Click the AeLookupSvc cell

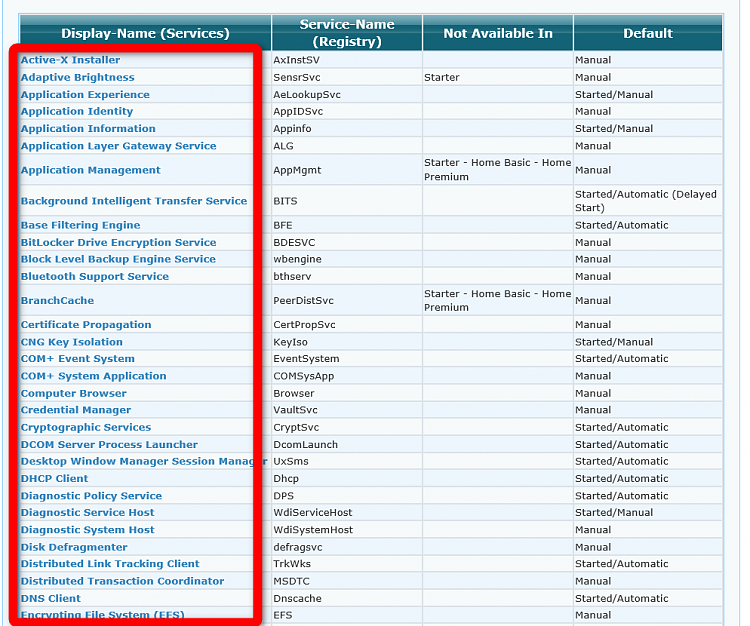click(347, 94)
